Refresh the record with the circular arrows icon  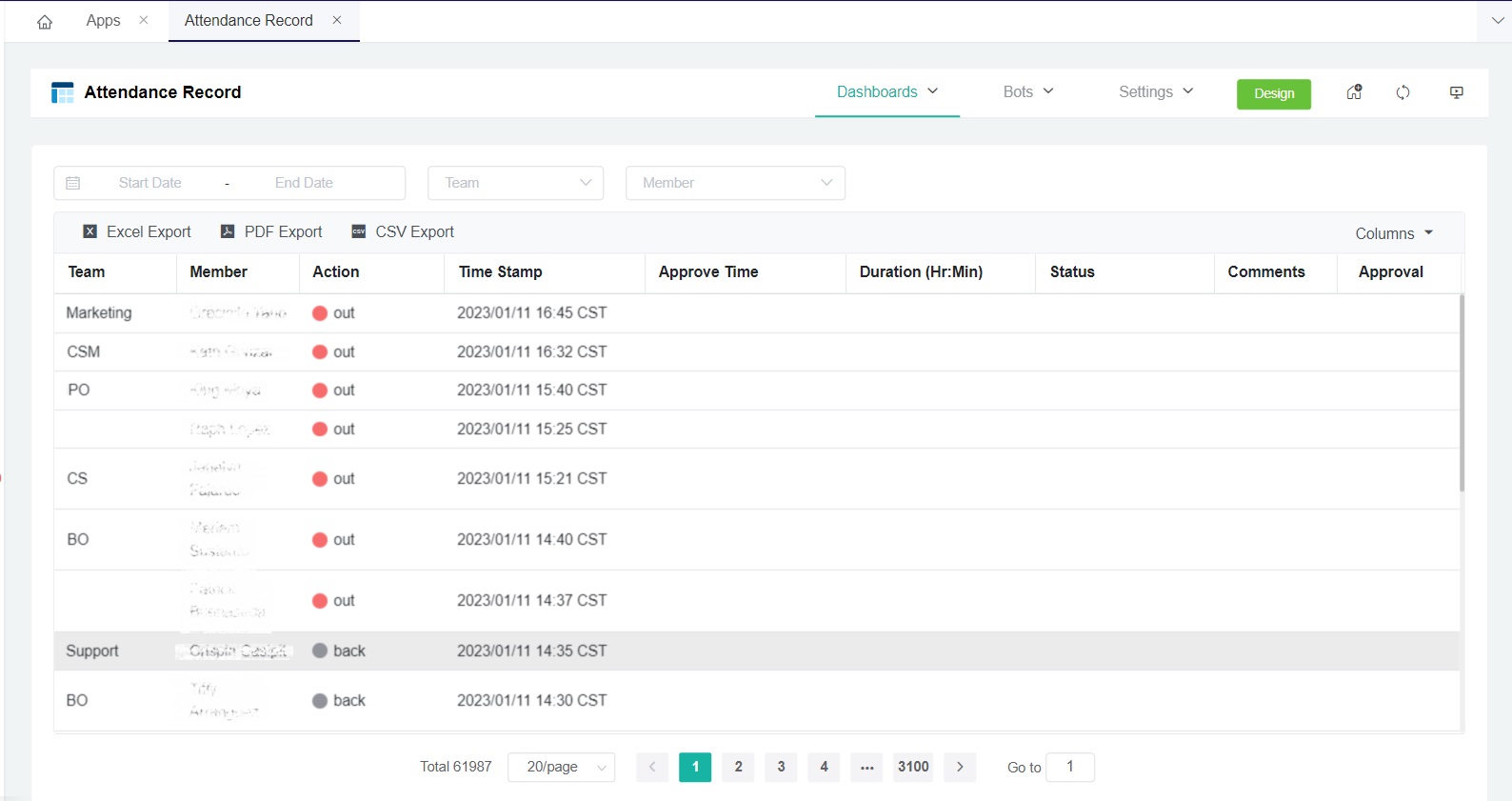[x=1403, y=92]
